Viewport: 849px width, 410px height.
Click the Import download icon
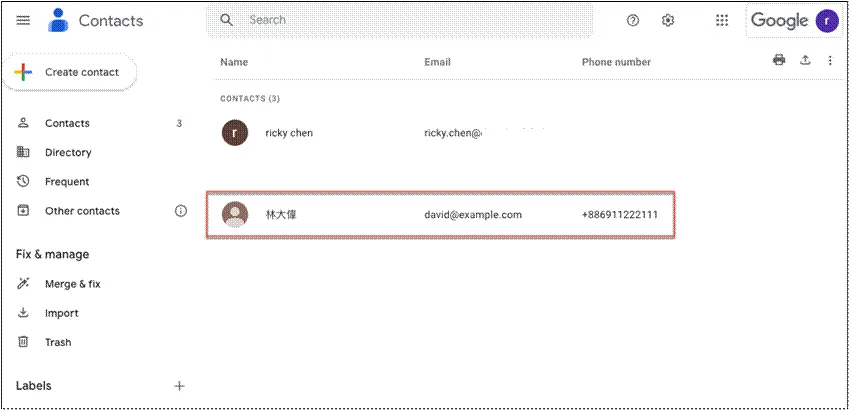[23, 313]
